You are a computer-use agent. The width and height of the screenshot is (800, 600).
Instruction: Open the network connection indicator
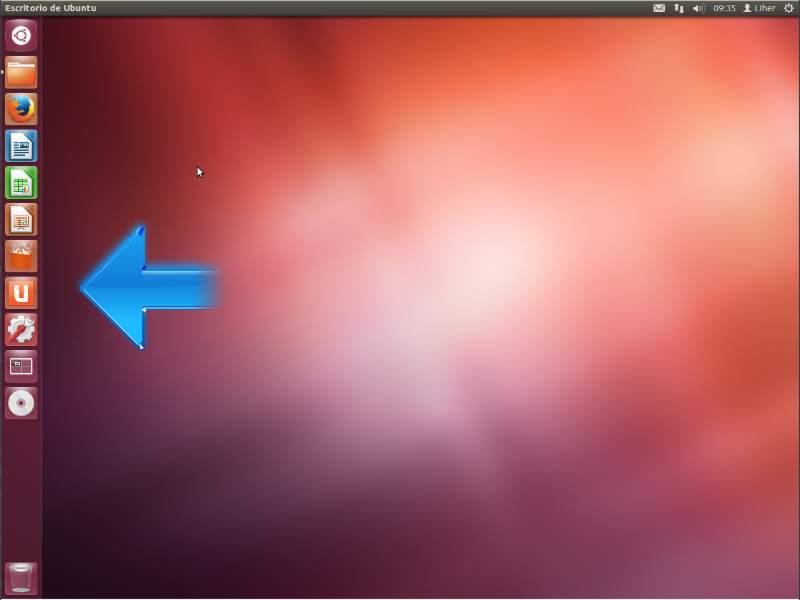pyautogui.click(x=679, y=8)
